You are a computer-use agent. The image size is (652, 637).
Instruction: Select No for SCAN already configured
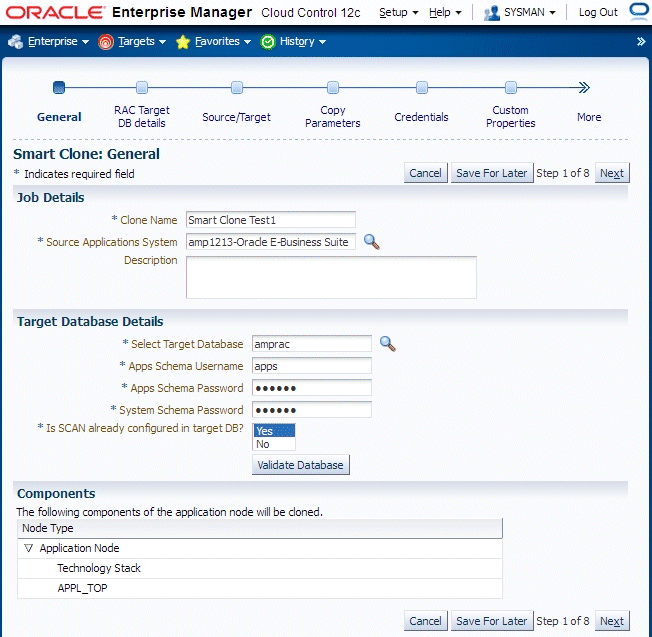(274, 444)
